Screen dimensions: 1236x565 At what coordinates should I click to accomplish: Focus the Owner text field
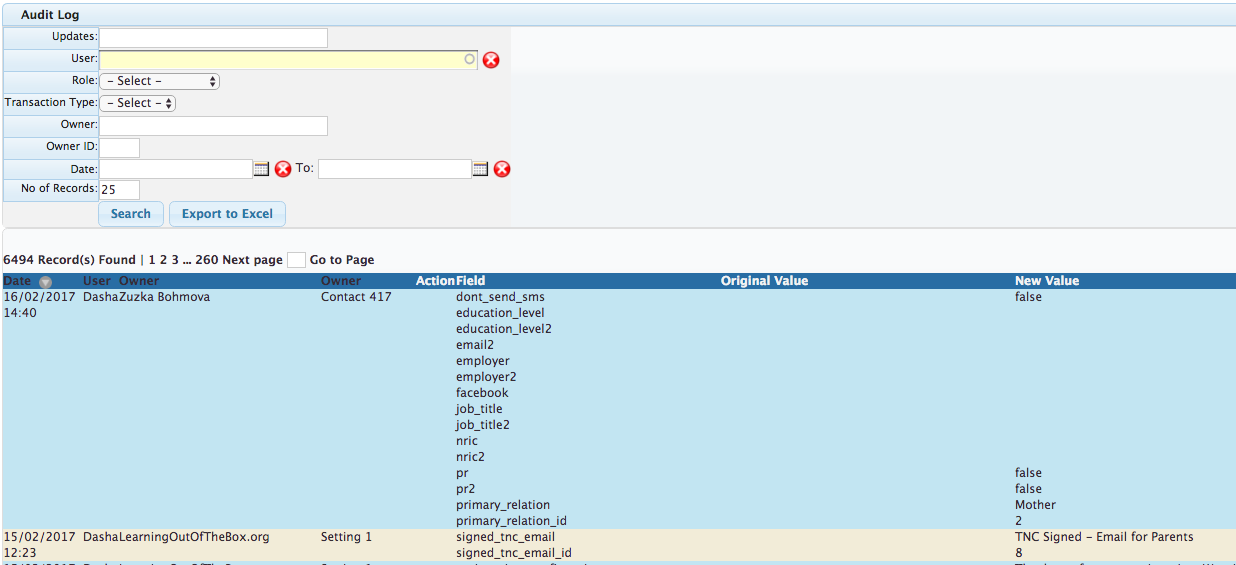click(213, 126)
